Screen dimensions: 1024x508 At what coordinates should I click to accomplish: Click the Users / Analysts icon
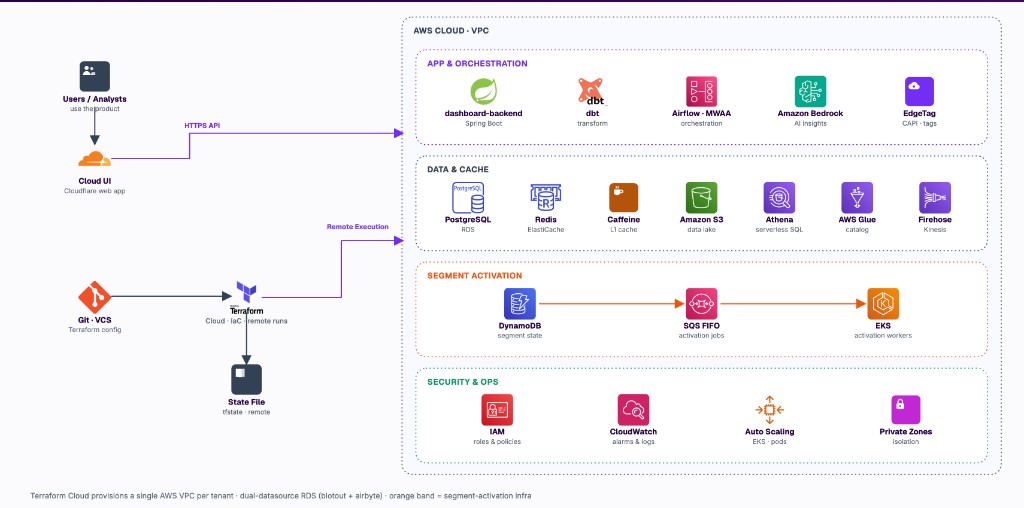coord(95,76)
